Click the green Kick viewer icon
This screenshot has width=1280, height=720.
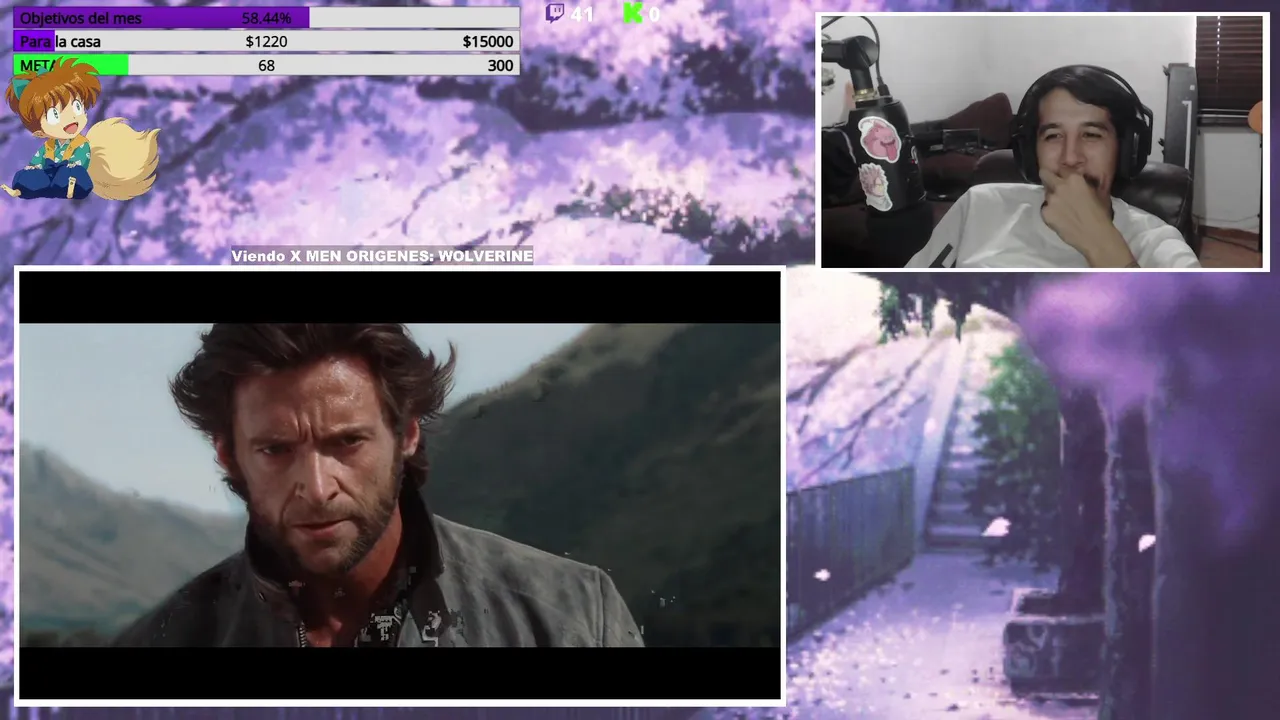pyautogui.click(x=632, y=13)
